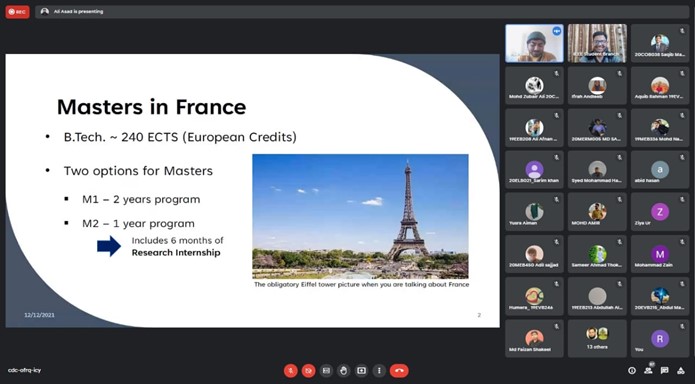
Task: Click the speaking indicator on presenter's tile
Action: [x=556, y=31]
